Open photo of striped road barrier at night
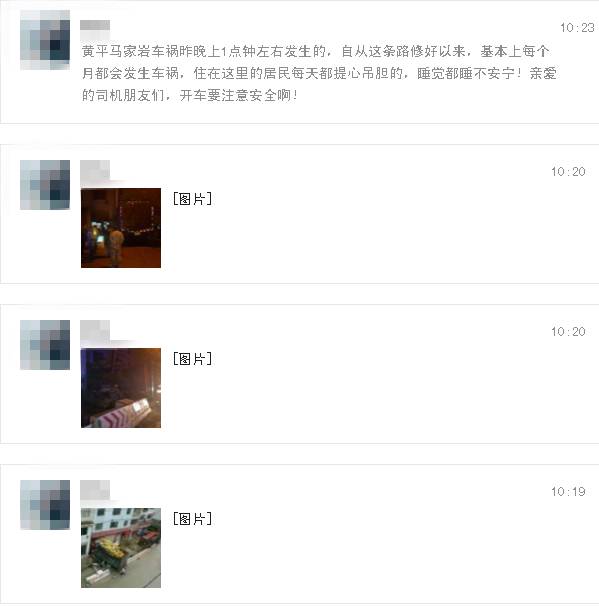 [x=121, y=388]
